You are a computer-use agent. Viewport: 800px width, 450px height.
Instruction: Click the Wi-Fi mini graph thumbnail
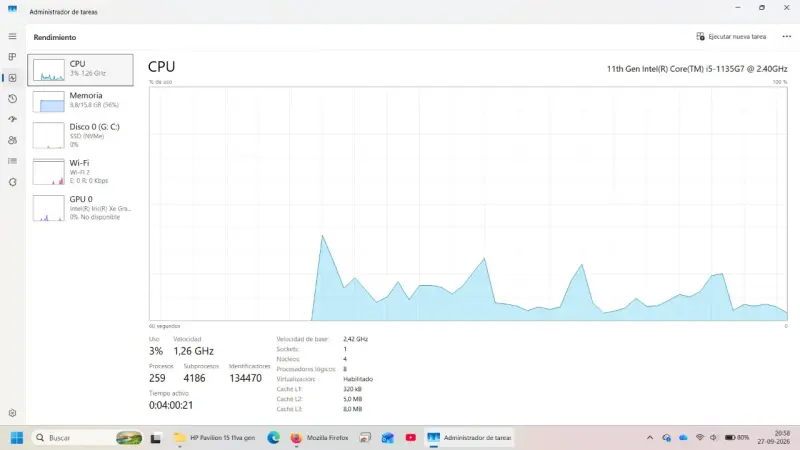(x=48, y=171)
